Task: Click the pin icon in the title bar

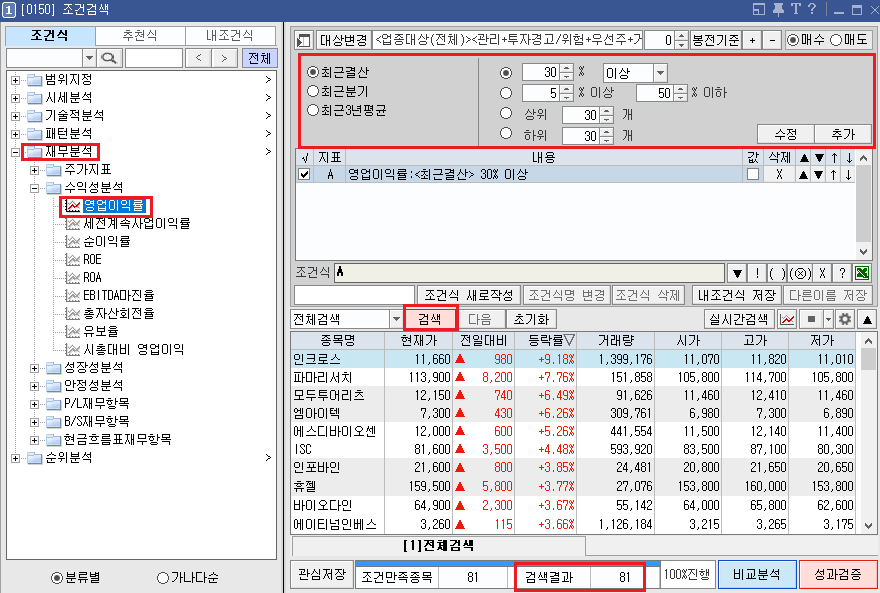Action: tap(778, 9)
